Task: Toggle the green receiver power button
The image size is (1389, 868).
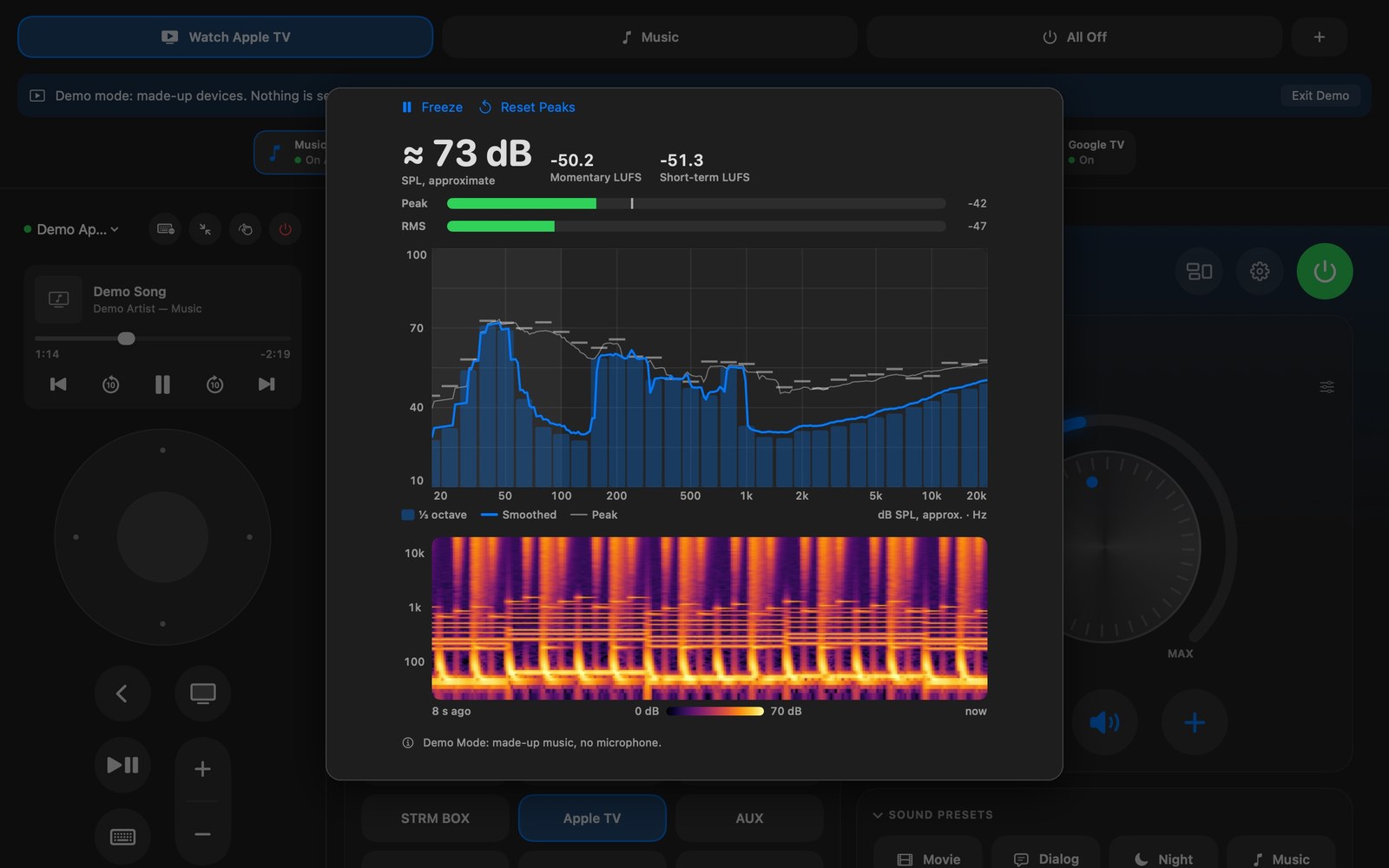Action: 1324,271
